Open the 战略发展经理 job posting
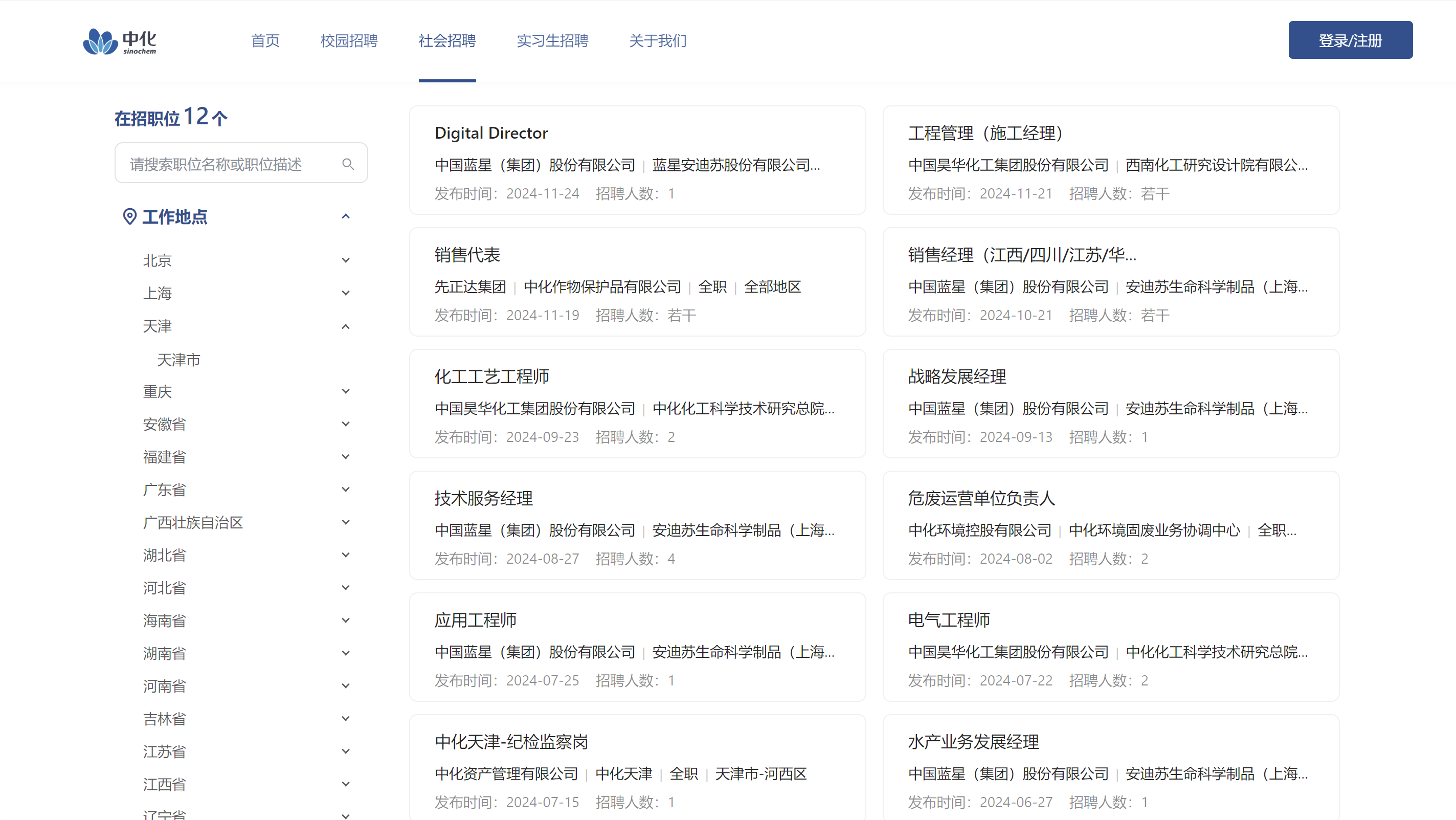Image resolution: width=1456 pixels, height=820 pixels. [1111, 404]
